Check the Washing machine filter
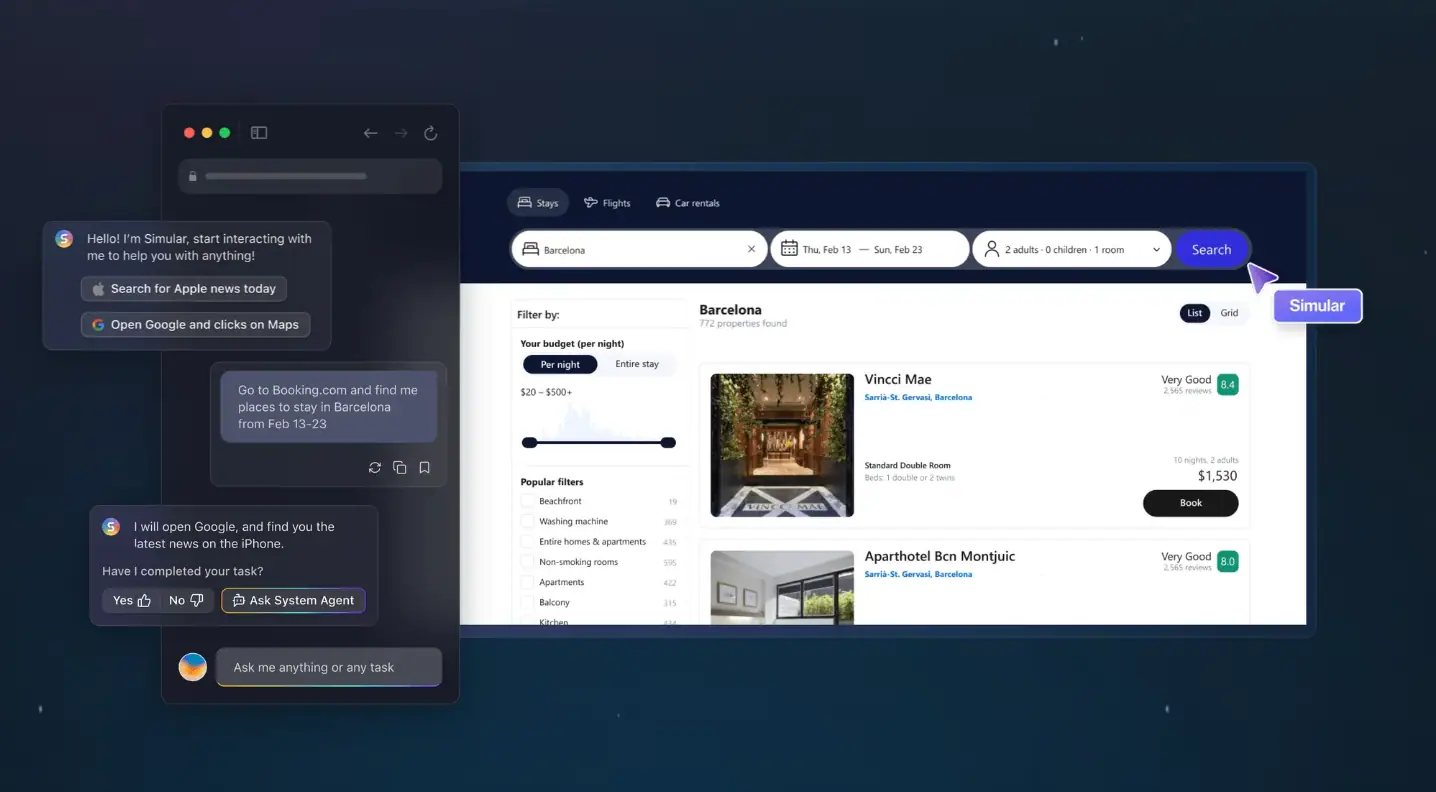The width and height of the screenshot is (1436, 792). 527,521
